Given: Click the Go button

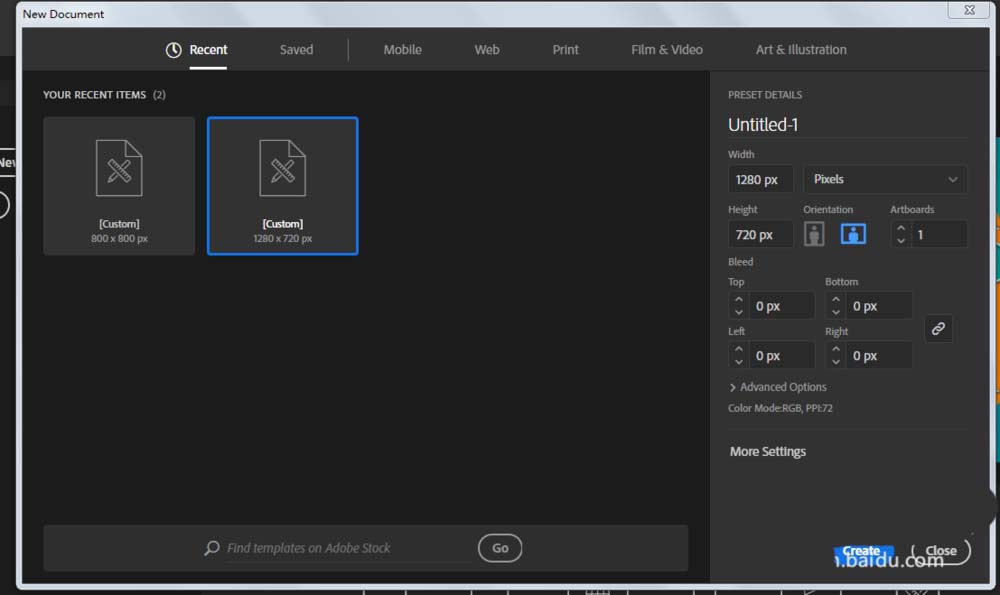Looking at the screenshot, I should click(x=500, y=548).
